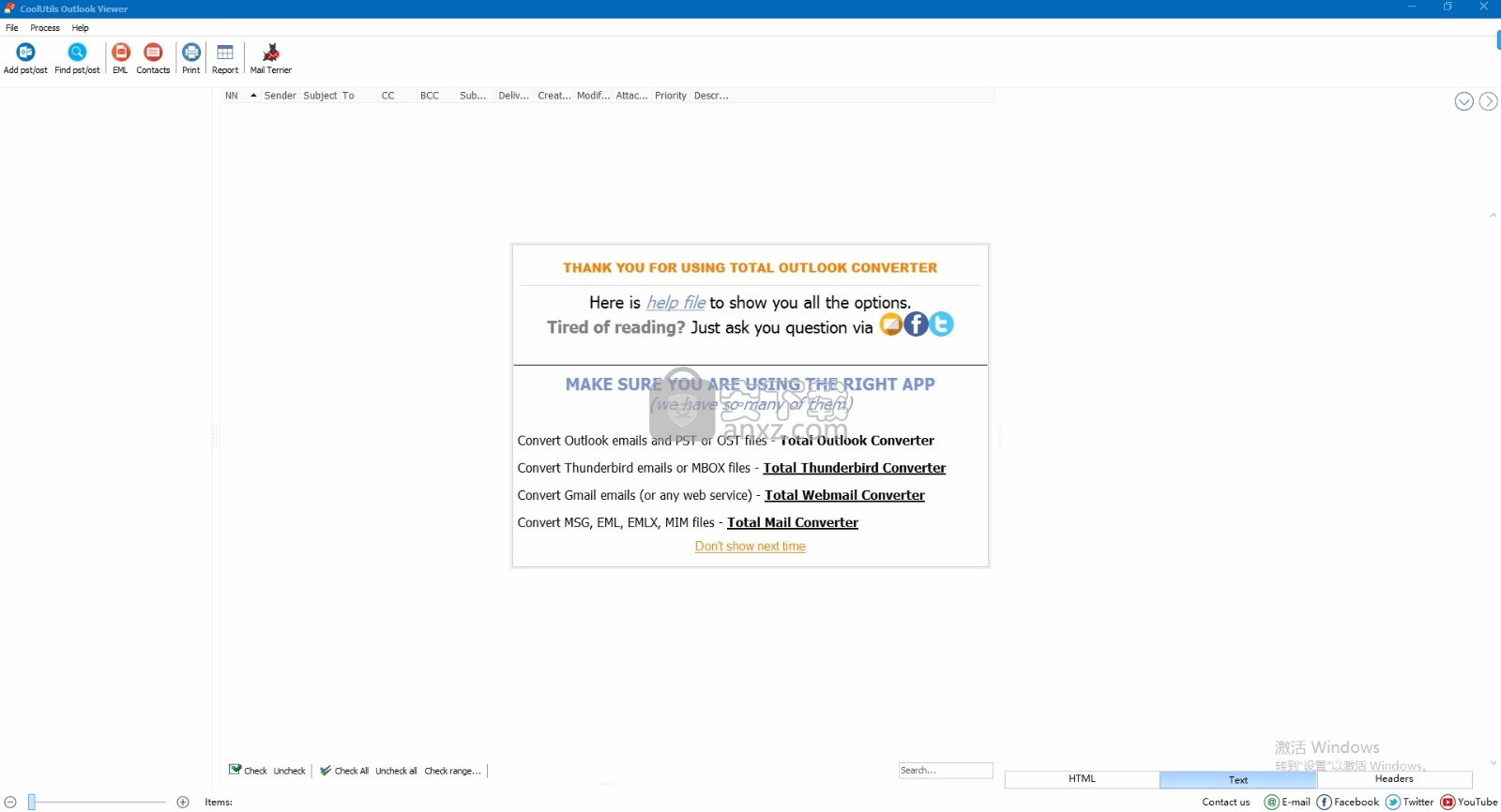This screenshot has height=812, width=1501.
Task: Sort by the Subject column header
Action: point(320,96)
